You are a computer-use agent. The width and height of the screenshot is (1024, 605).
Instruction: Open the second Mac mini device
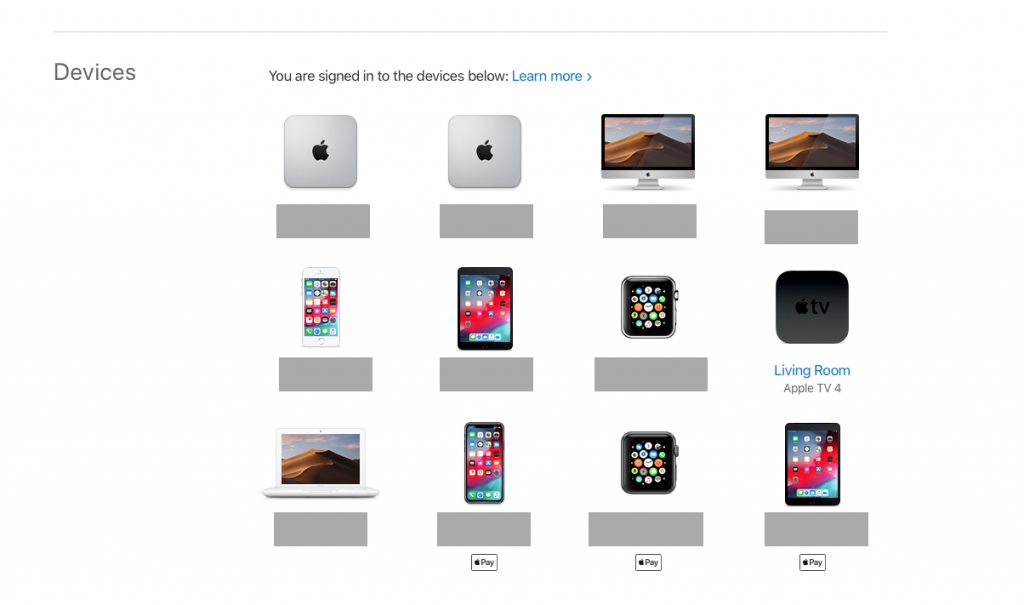coord(485,152)
